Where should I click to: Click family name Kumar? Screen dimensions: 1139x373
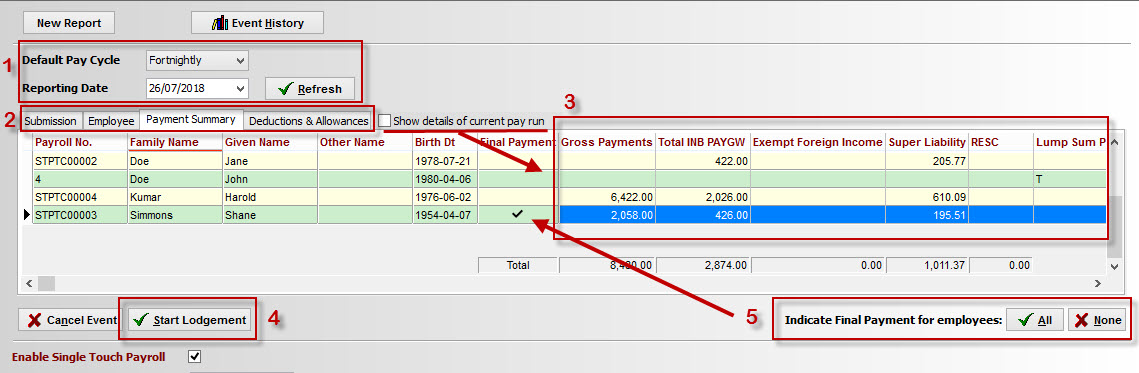click(x=175, y=197)
